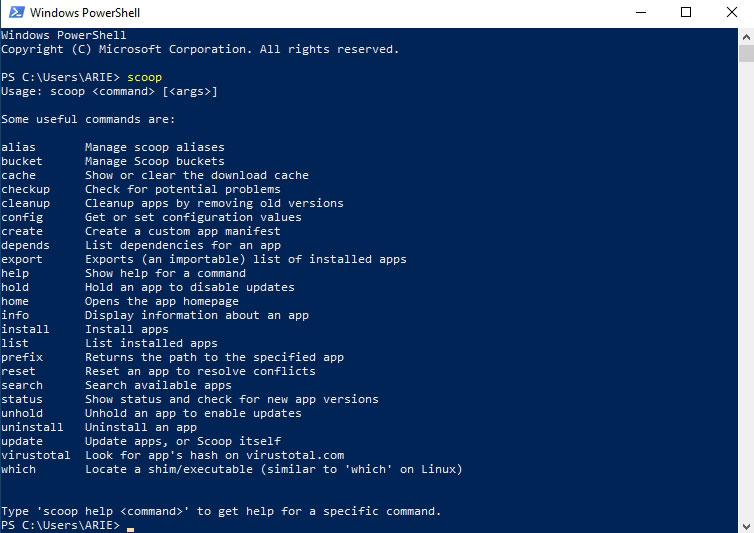Click 'Display information about an app' text
754x533 pixels.
[197, 315]
